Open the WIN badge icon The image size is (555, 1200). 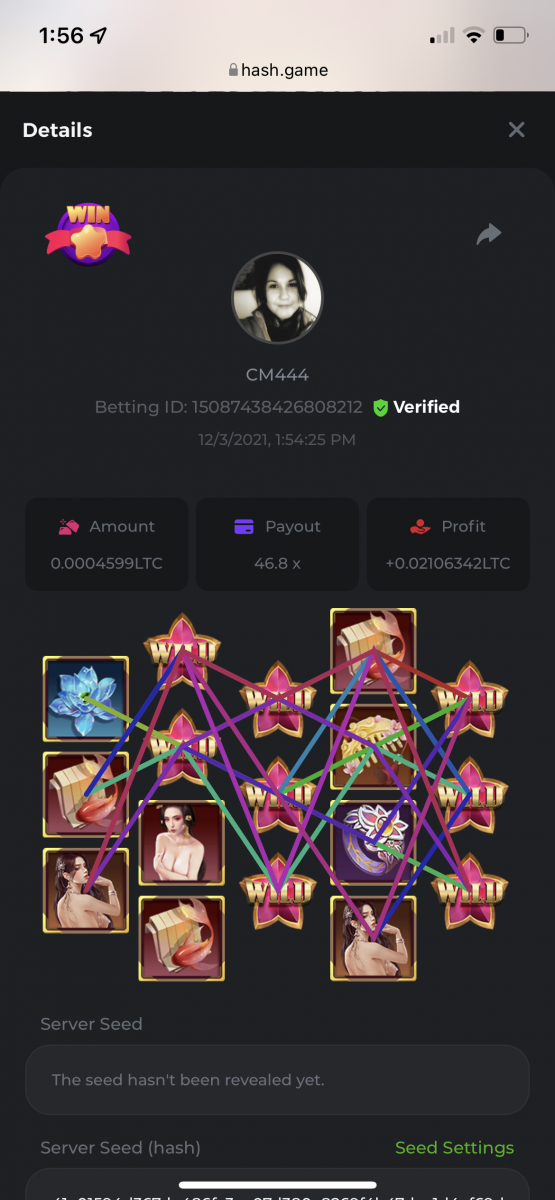coord(88,233)
